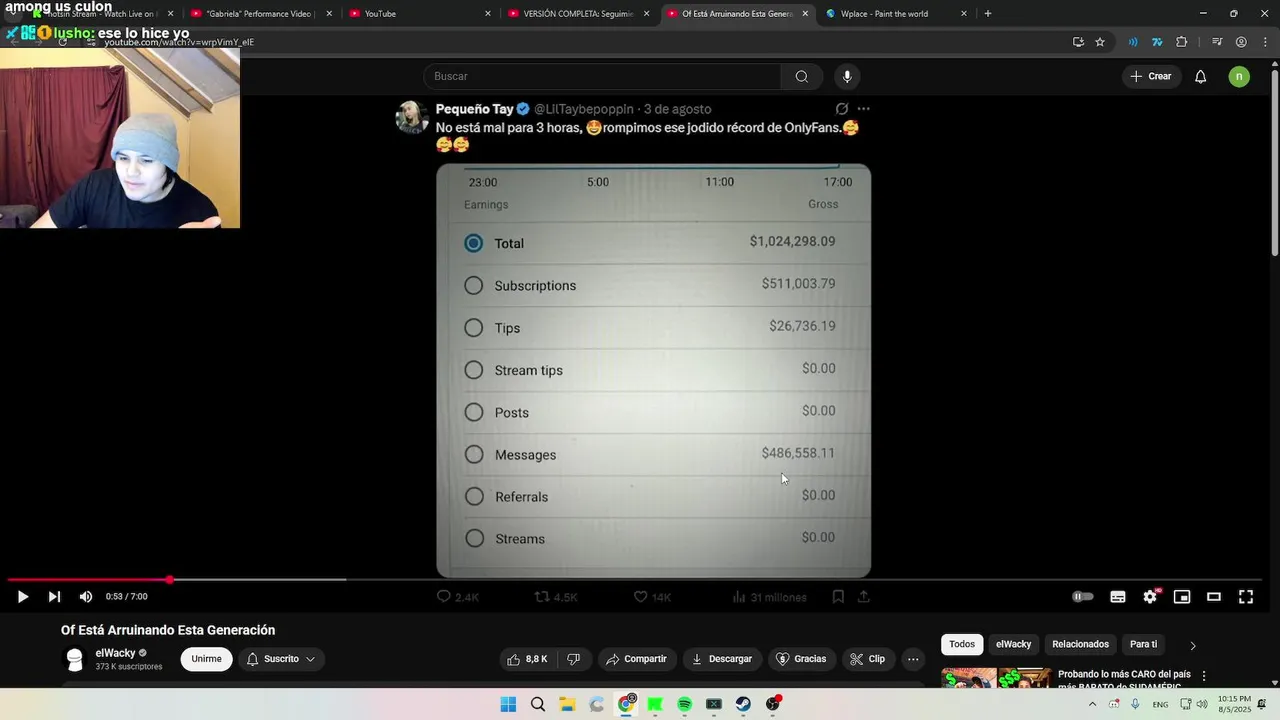This screenshot has width=1280, height=720.
Task: Switch to miniplayer mode
Action: 1182,597
